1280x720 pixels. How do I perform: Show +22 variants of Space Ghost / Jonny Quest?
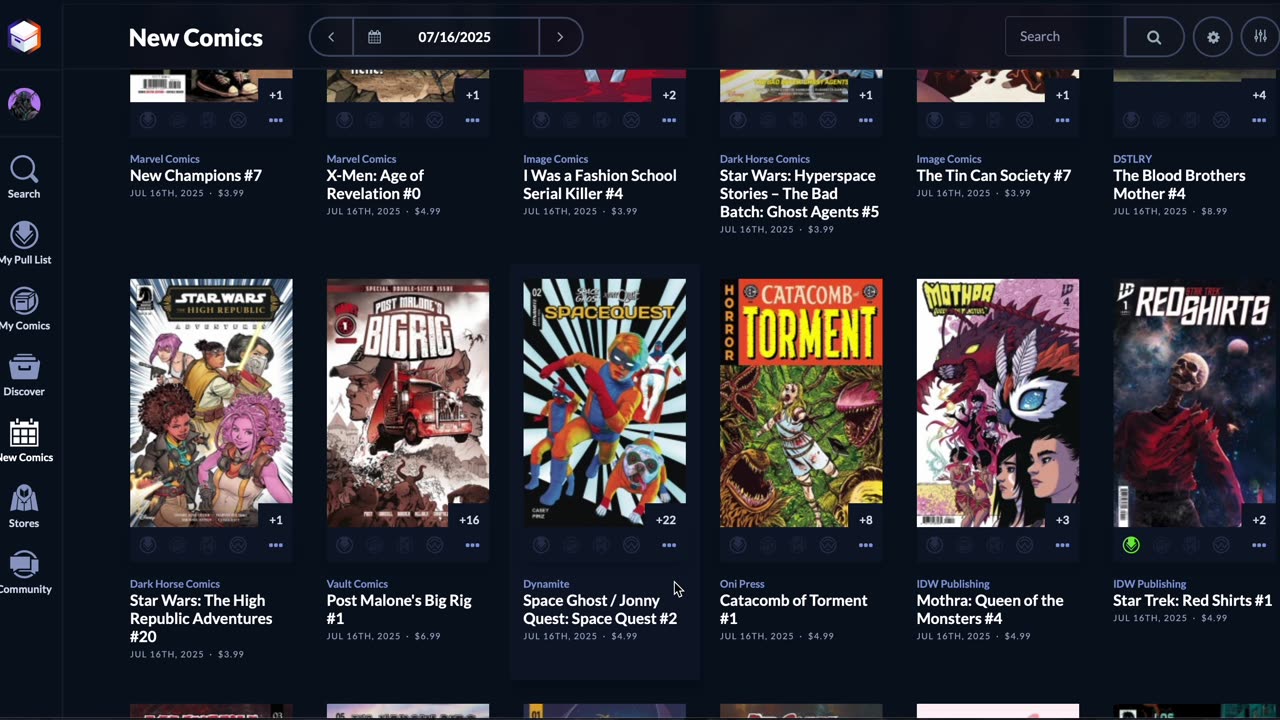pos(666,520)
